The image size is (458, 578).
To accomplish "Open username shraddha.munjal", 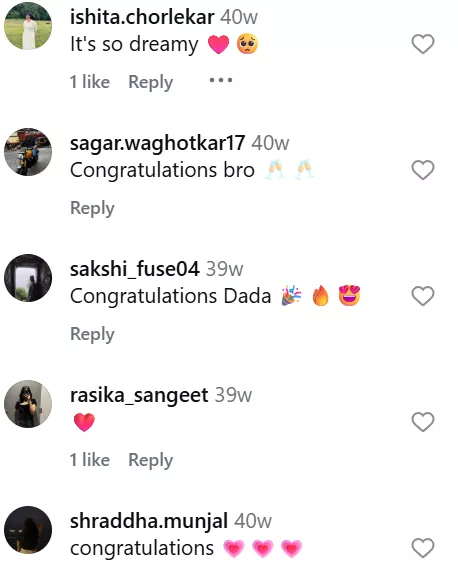I will (x=149, y=521).
